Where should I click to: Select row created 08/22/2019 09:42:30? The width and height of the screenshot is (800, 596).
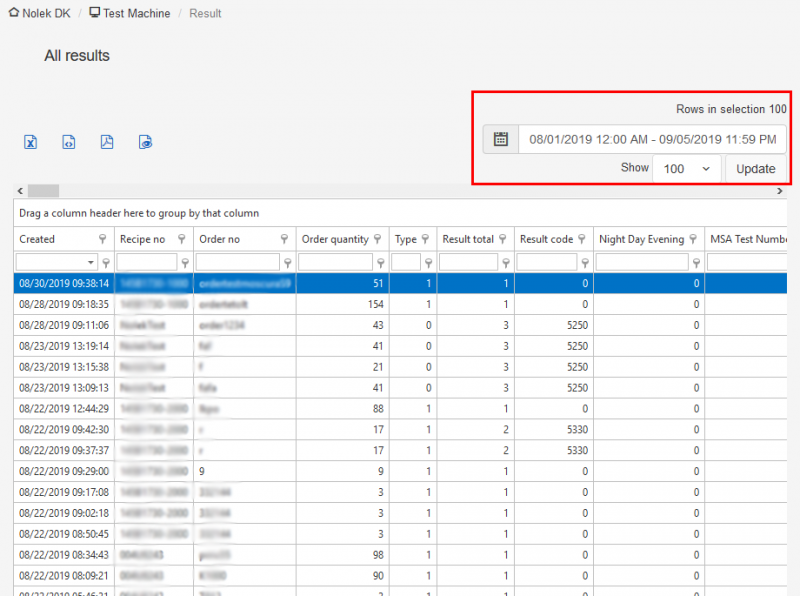tap(400, 430)
